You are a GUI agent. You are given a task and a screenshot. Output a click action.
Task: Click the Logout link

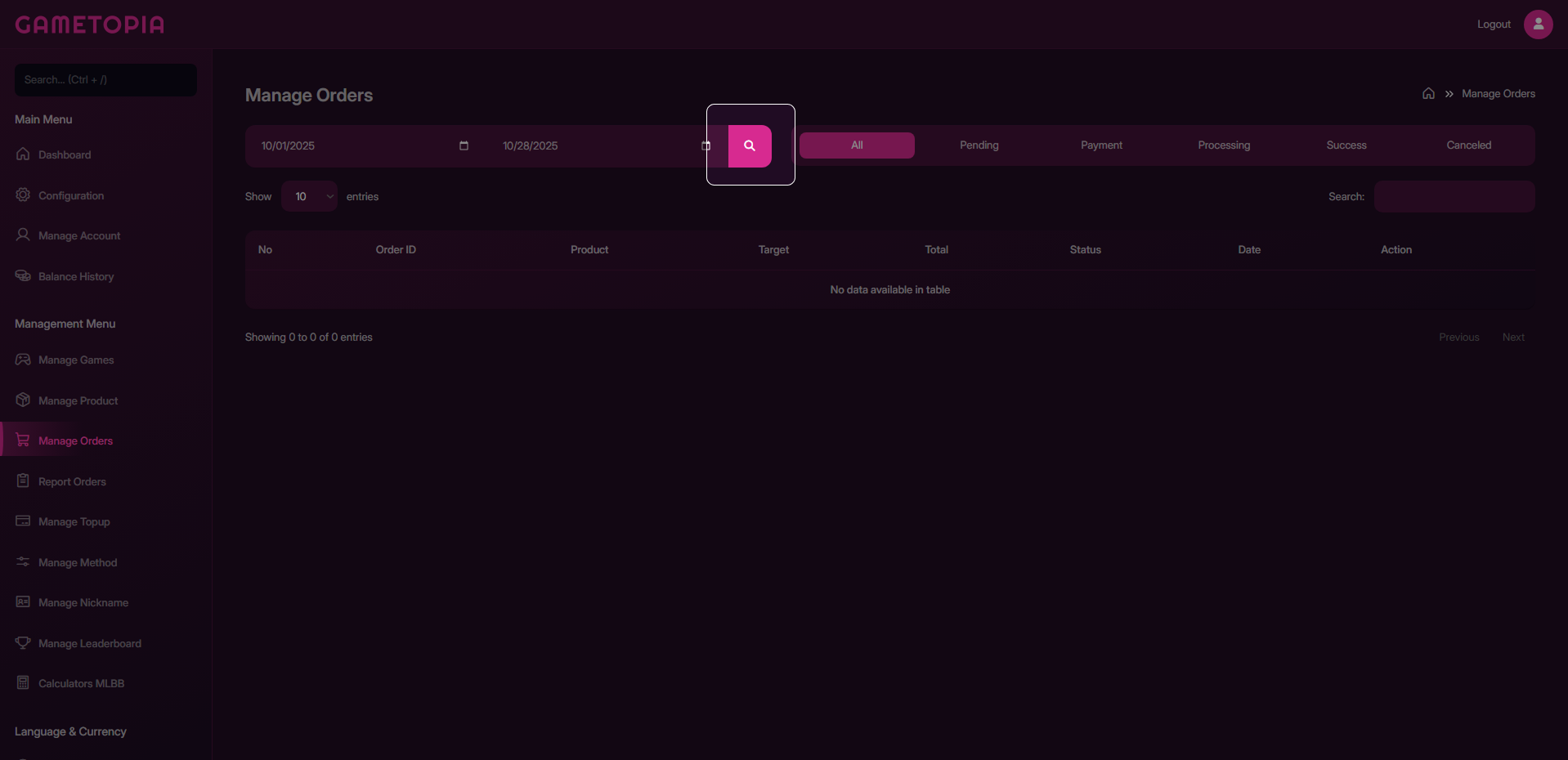click(1494, 25)
